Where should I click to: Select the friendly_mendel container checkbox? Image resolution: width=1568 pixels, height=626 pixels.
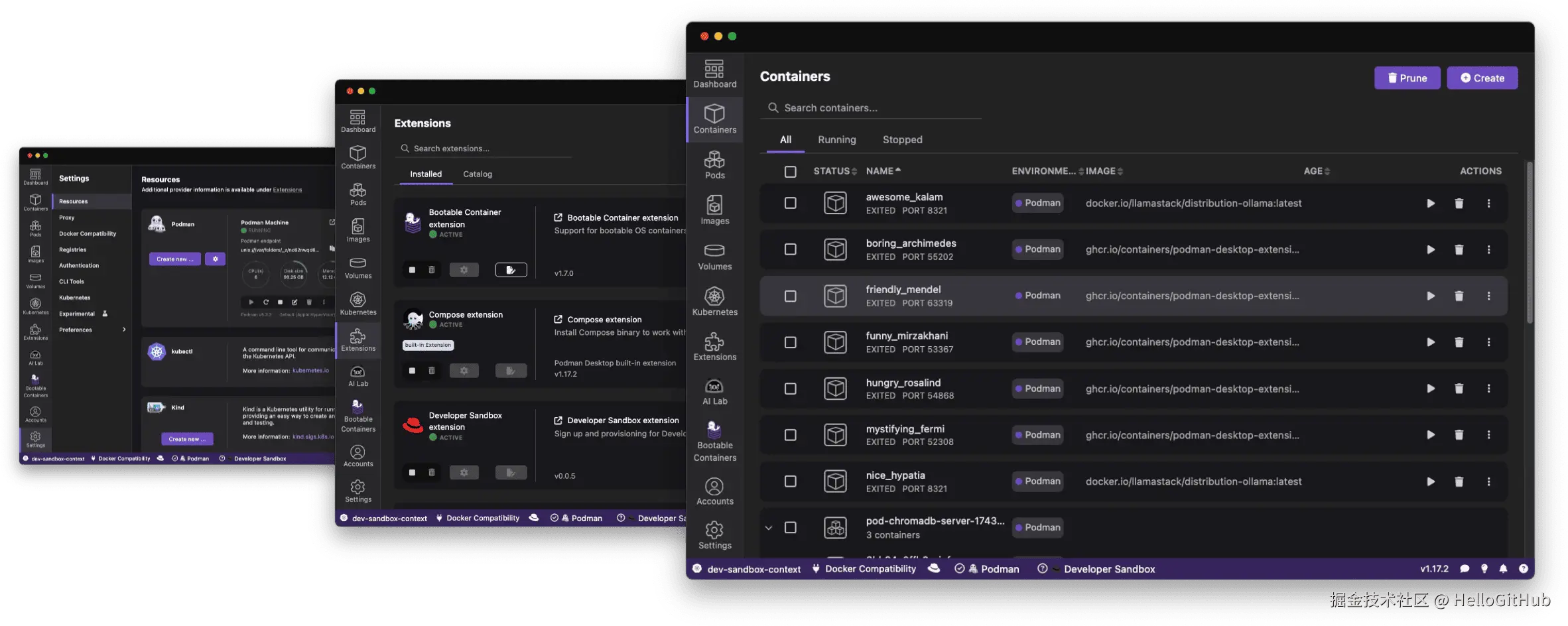[790, 296]
